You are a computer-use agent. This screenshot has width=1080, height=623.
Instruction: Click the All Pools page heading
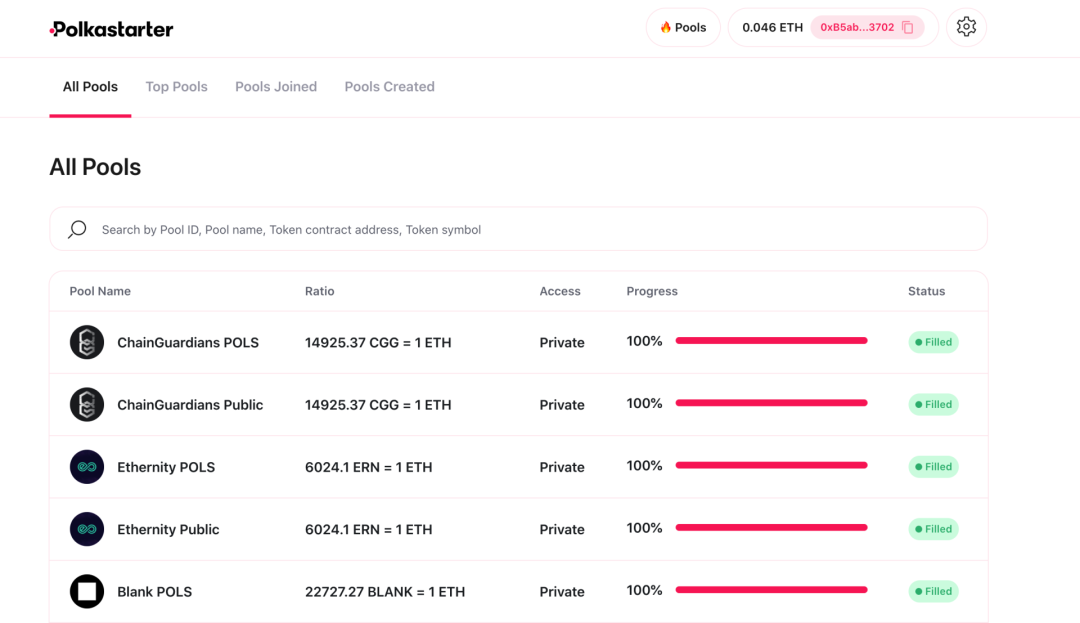pyautogui.click(x=95, y=167)
